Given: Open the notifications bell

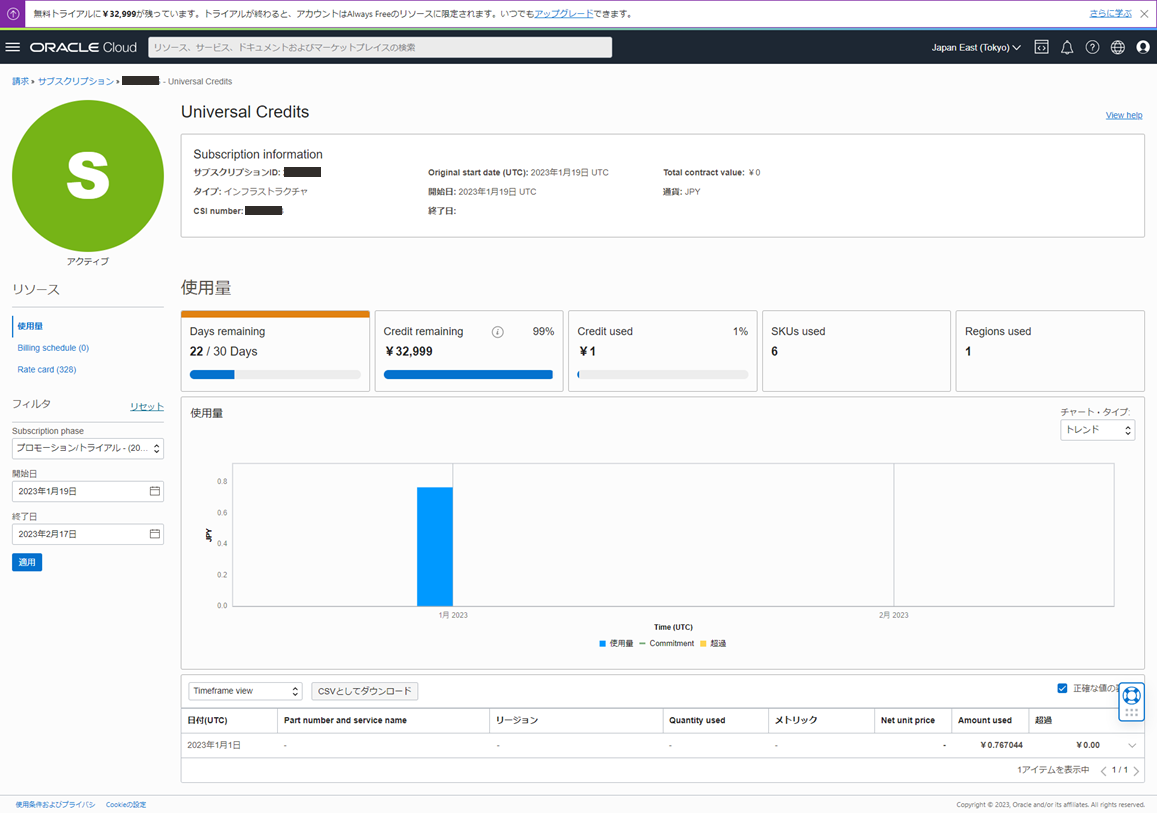Looking at the screenshot, I should [x=1067, y=47].
